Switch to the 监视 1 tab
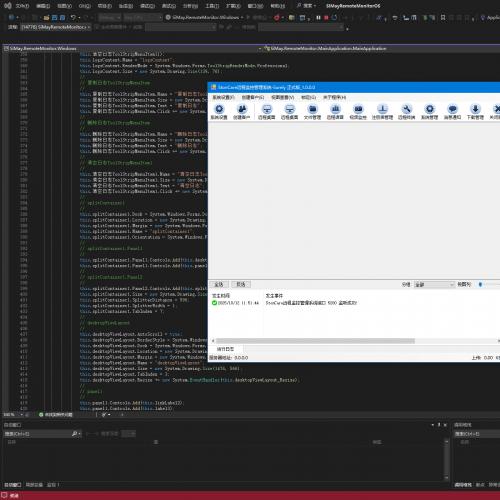Screen dimensions: 500x500 [x=53, y=485]
